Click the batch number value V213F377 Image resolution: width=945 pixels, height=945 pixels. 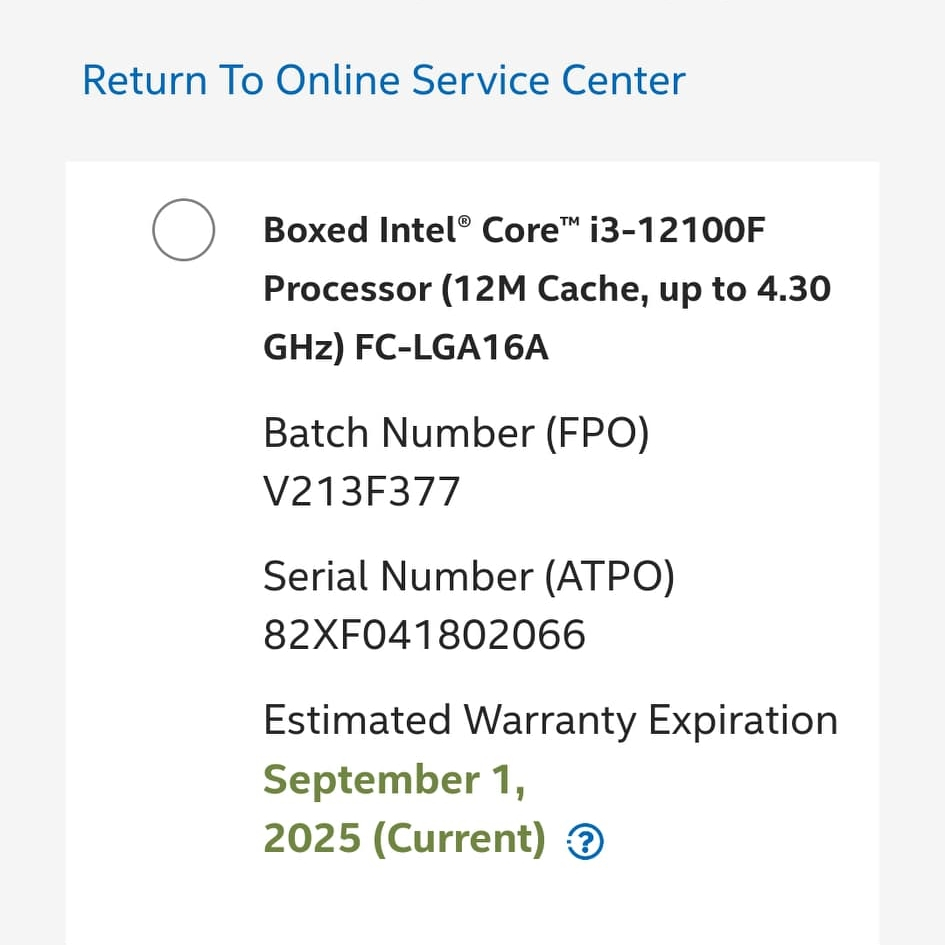click(362, 492)
